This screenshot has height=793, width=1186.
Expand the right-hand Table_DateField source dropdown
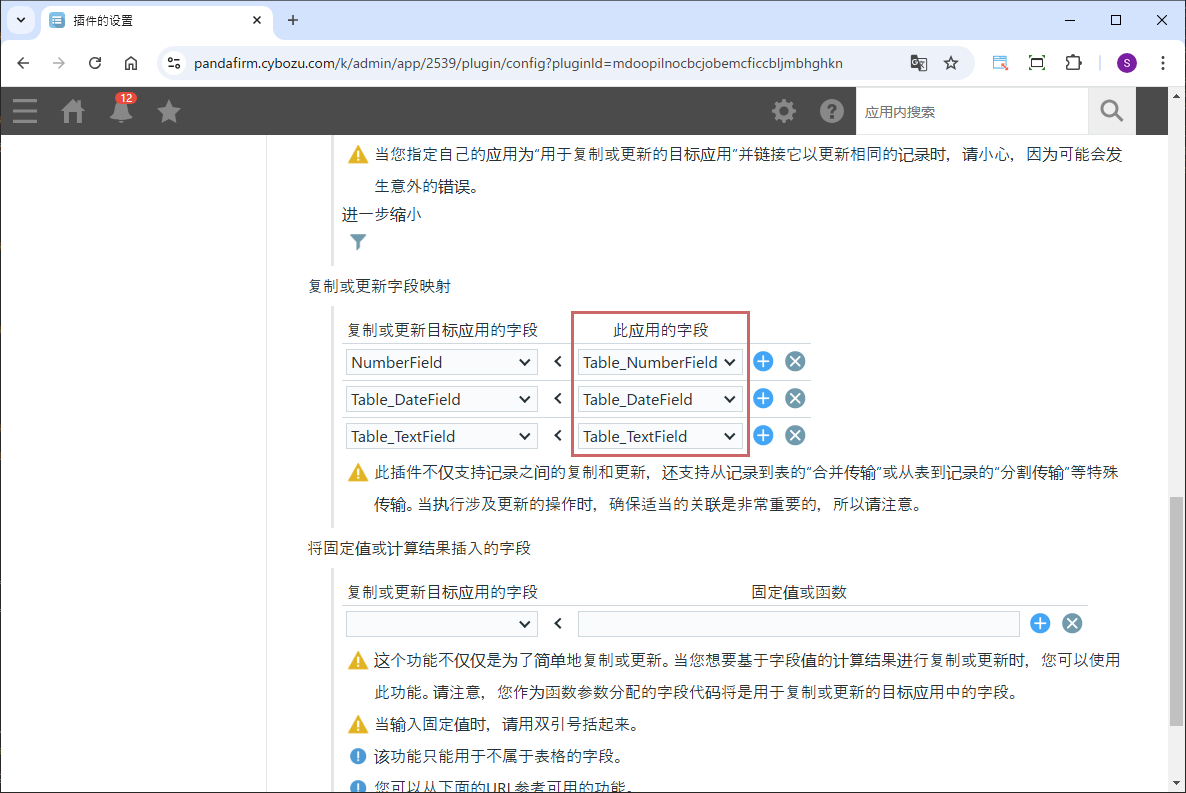pyautogui.click(x=660, y=399)
